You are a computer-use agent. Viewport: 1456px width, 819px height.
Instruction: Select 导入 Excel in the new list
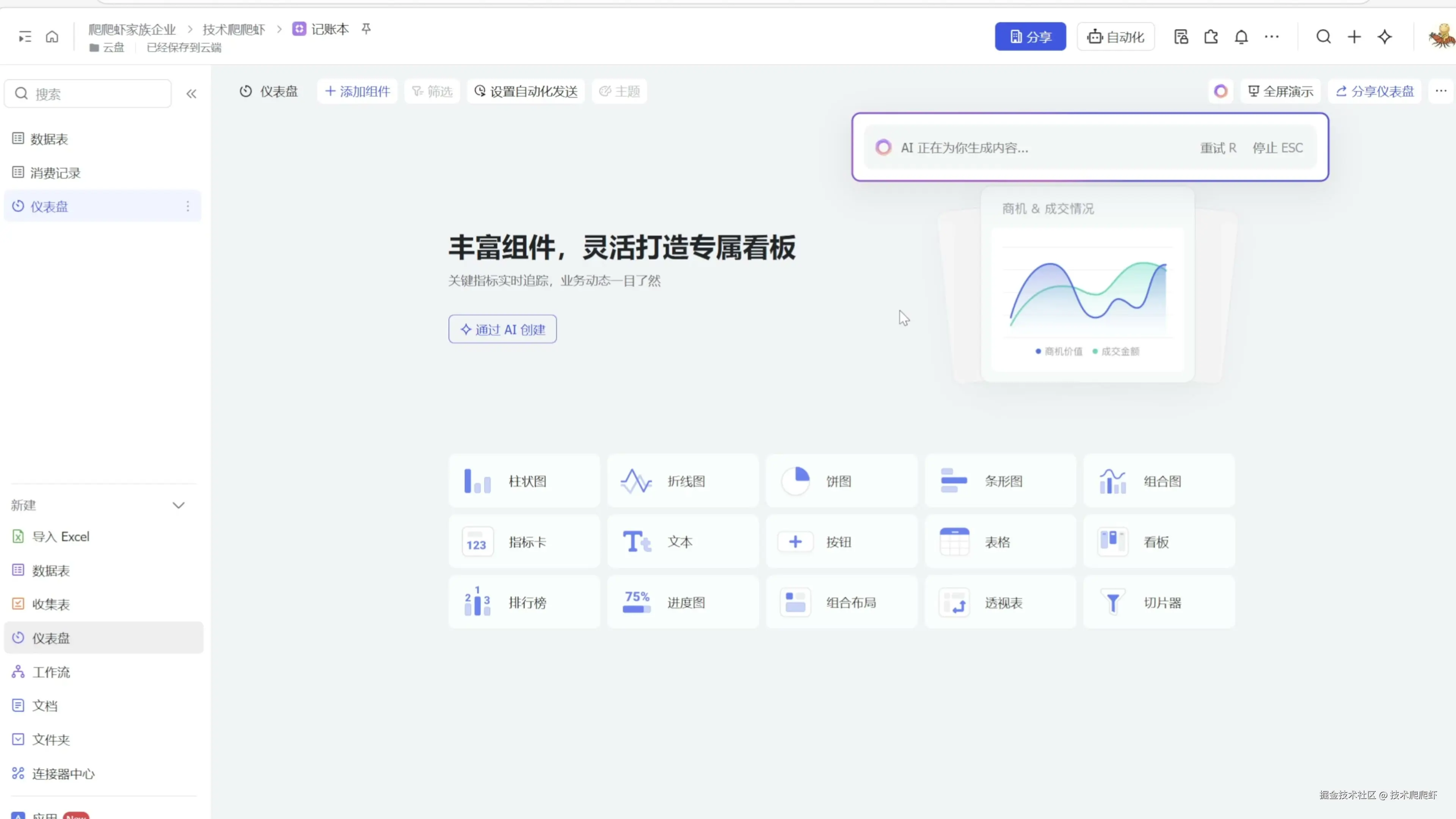tap(60, 537)
